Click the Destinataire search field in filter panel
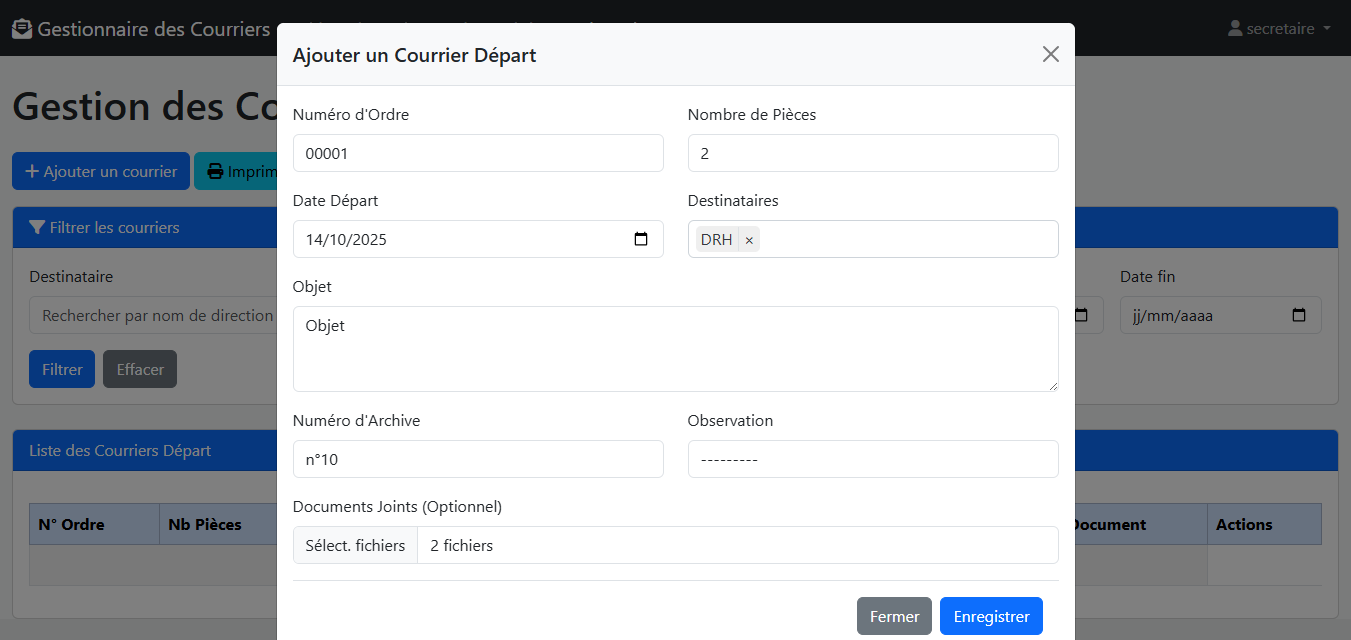The height and width of the screenshot is (640, 1351). [153, 315]
